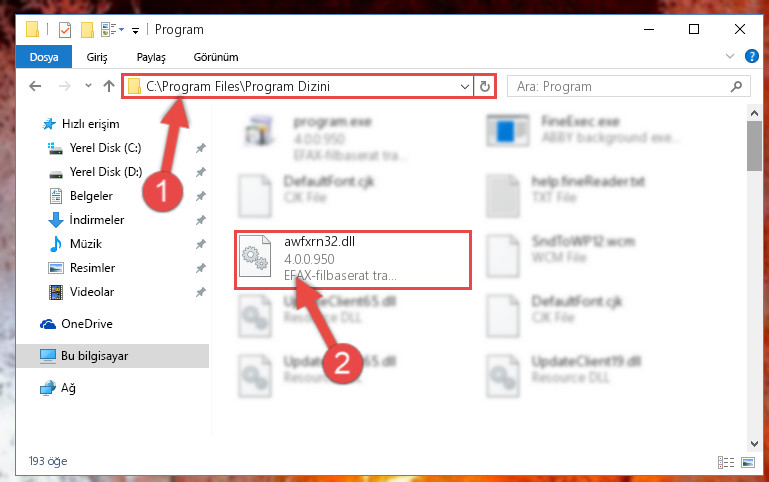
Task: Click the refresh button beside address bar
Action: (485, 87)
